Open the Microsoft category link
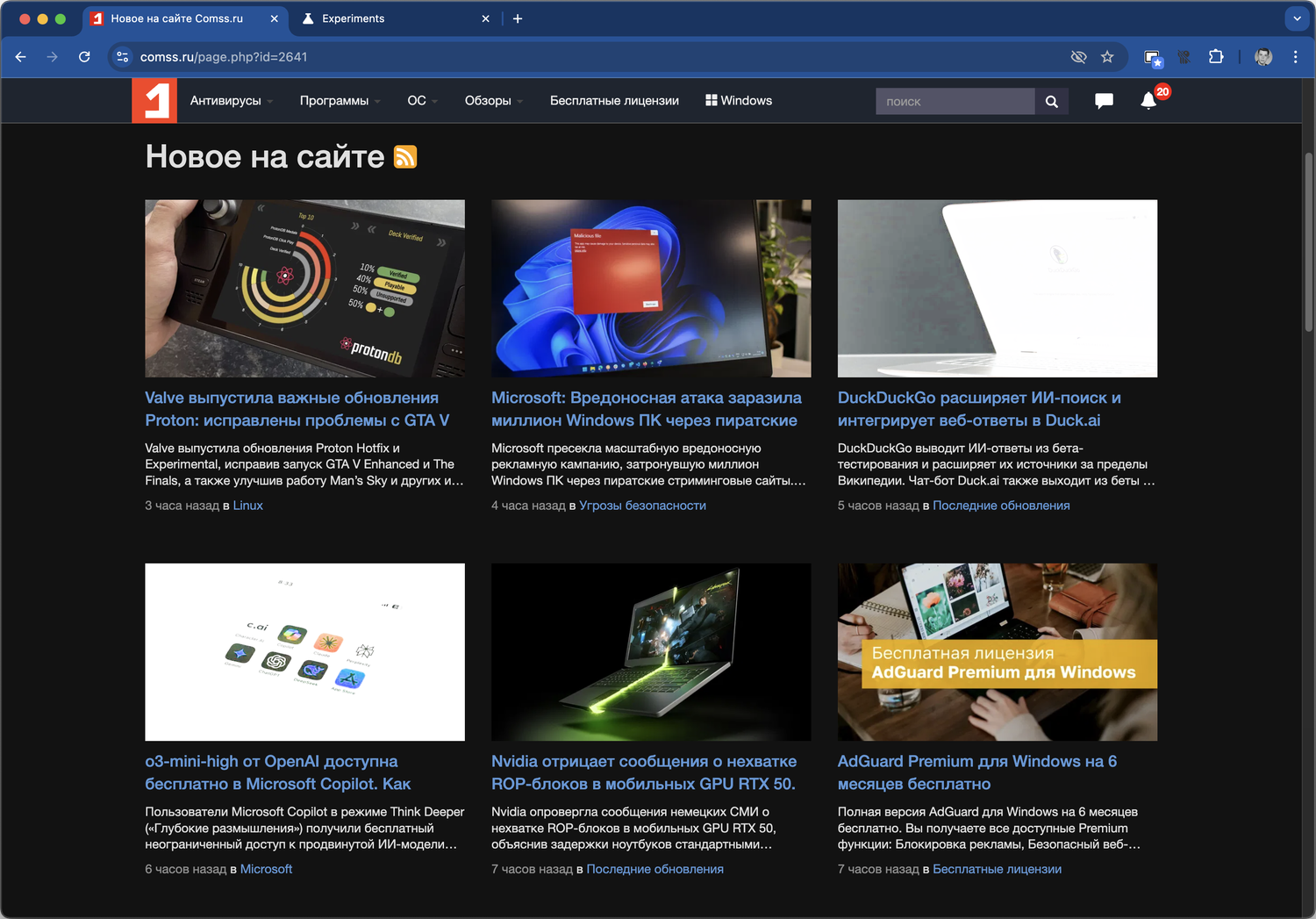This screenshot has height=919, width=1316. pyautogui.click(x=267, y=869)
